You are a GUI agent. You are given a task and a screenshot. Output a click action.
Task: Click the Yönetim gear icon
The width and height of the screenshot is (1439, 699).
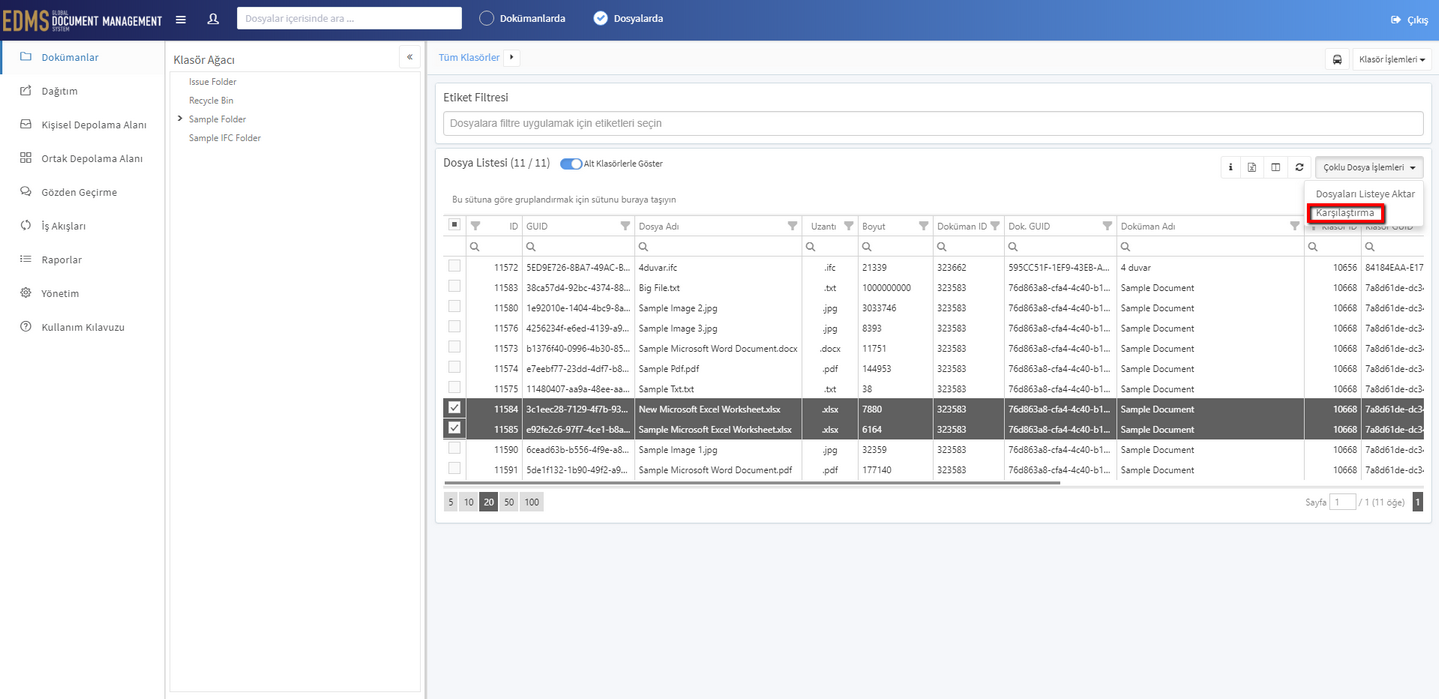26,293
